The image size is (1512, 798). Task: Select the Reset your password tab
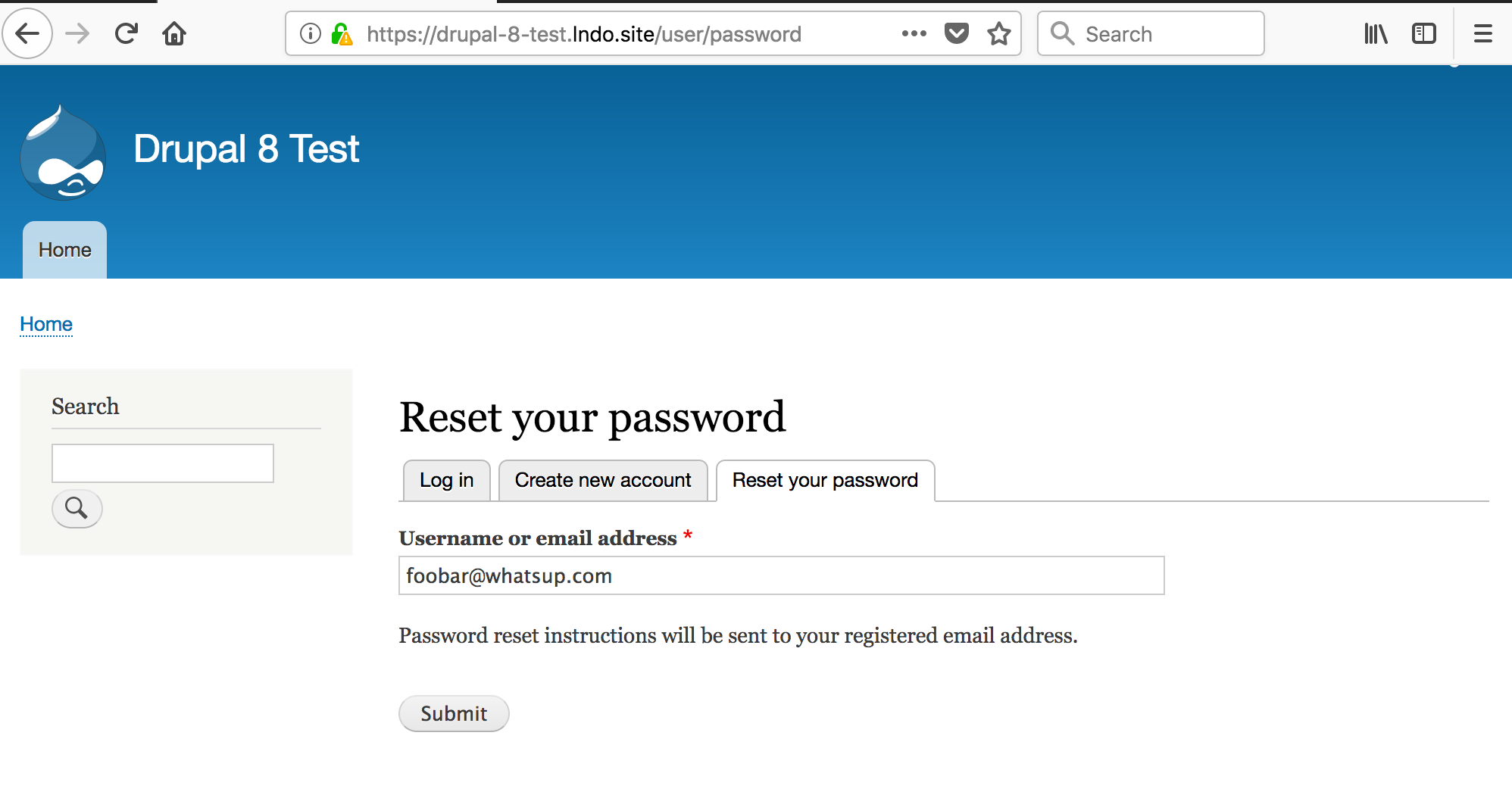click(823, 479)
